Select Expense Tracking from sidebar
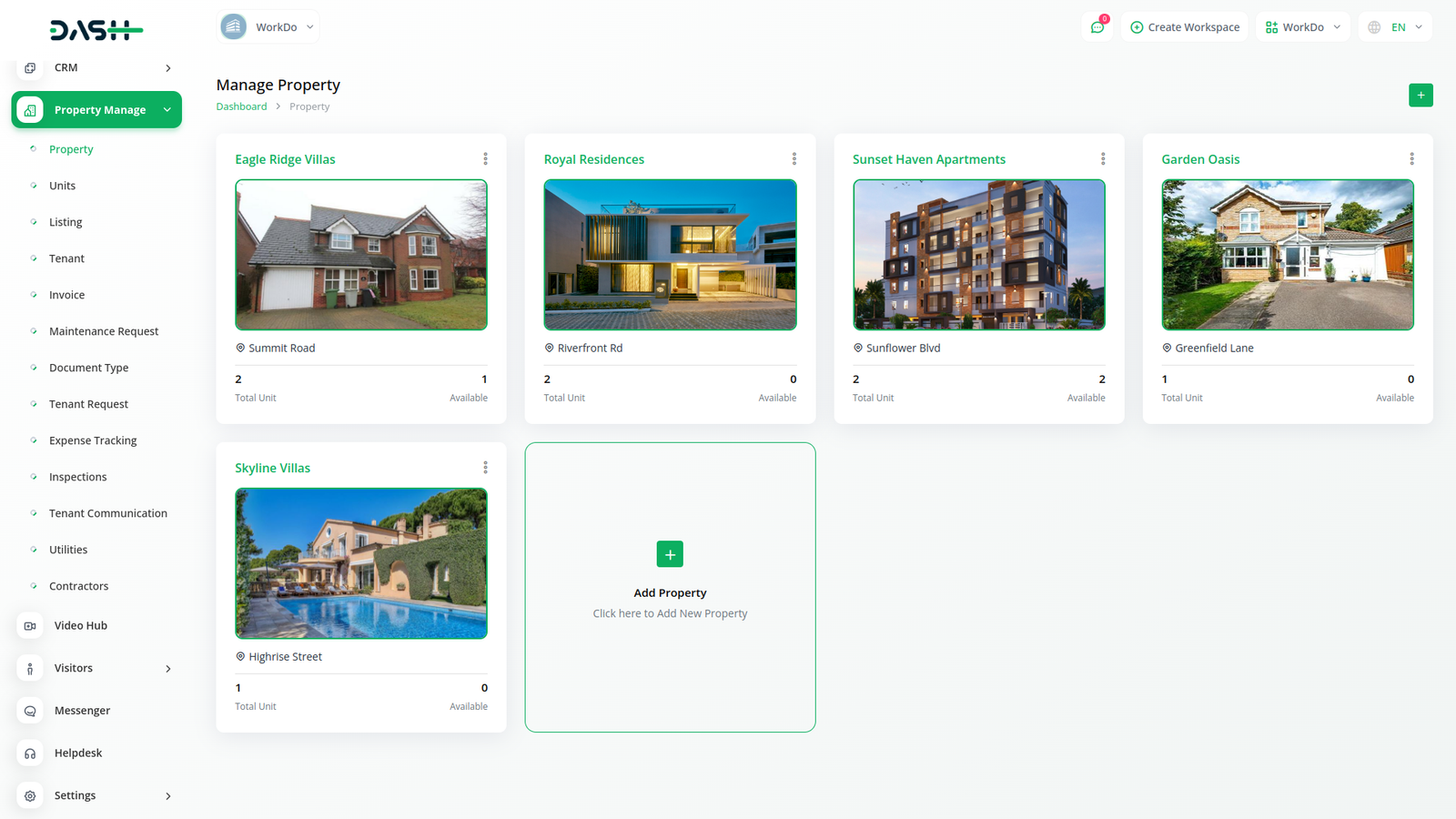1456x819 pixels. [x=93, y=440]
